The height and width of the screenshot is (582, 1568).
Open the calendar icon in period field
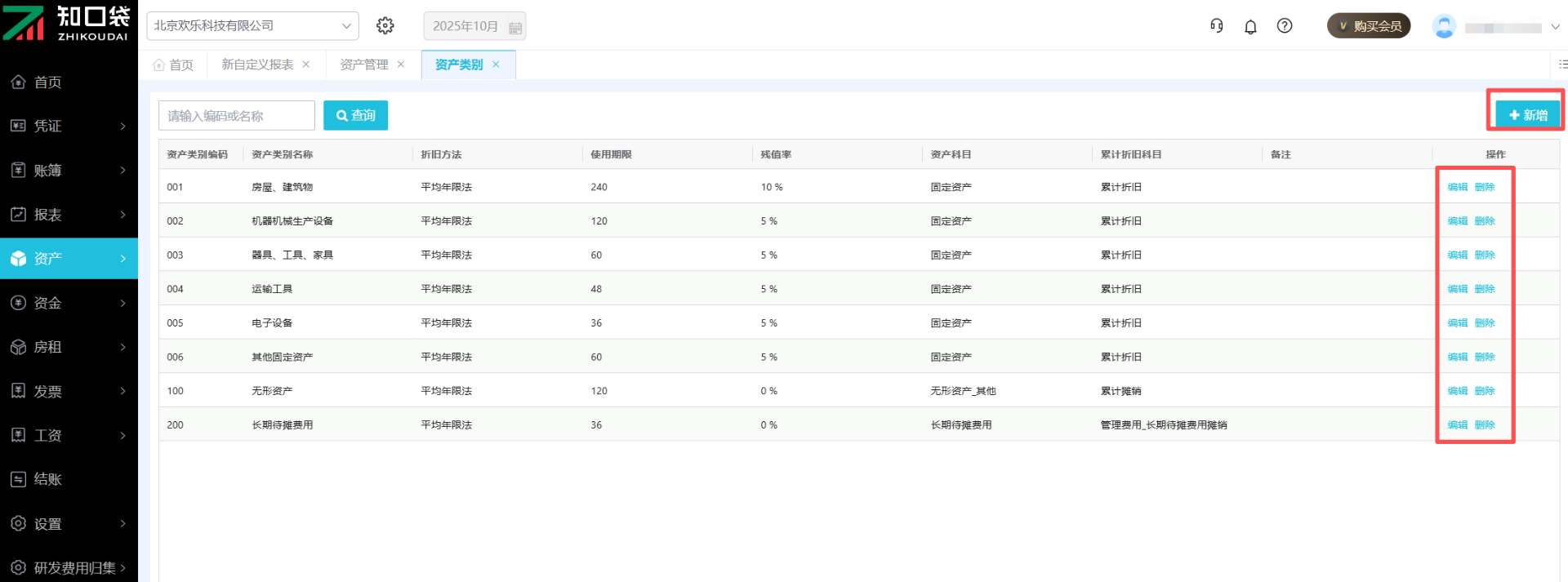click(x=515, y=28)
